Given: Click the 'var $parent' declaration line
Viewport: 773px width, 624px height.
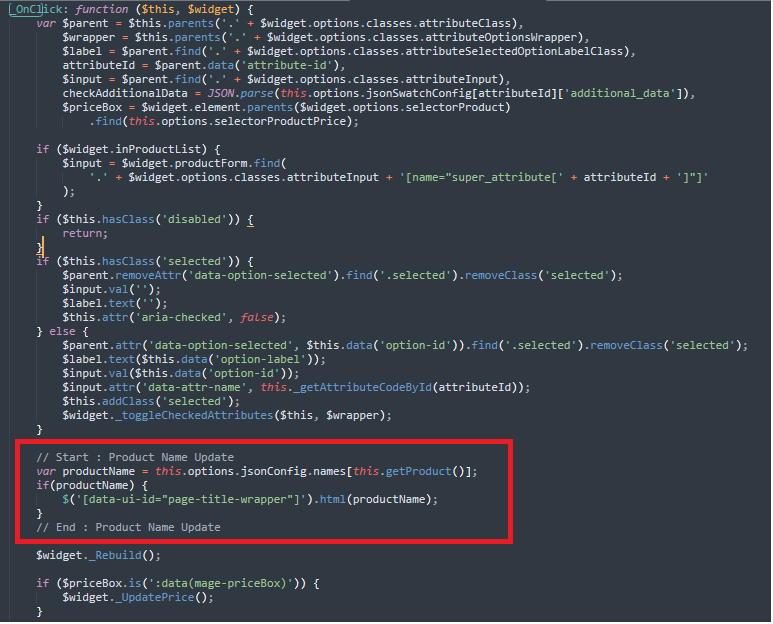Looking at the screenshot, I should (x=279, y=24).
